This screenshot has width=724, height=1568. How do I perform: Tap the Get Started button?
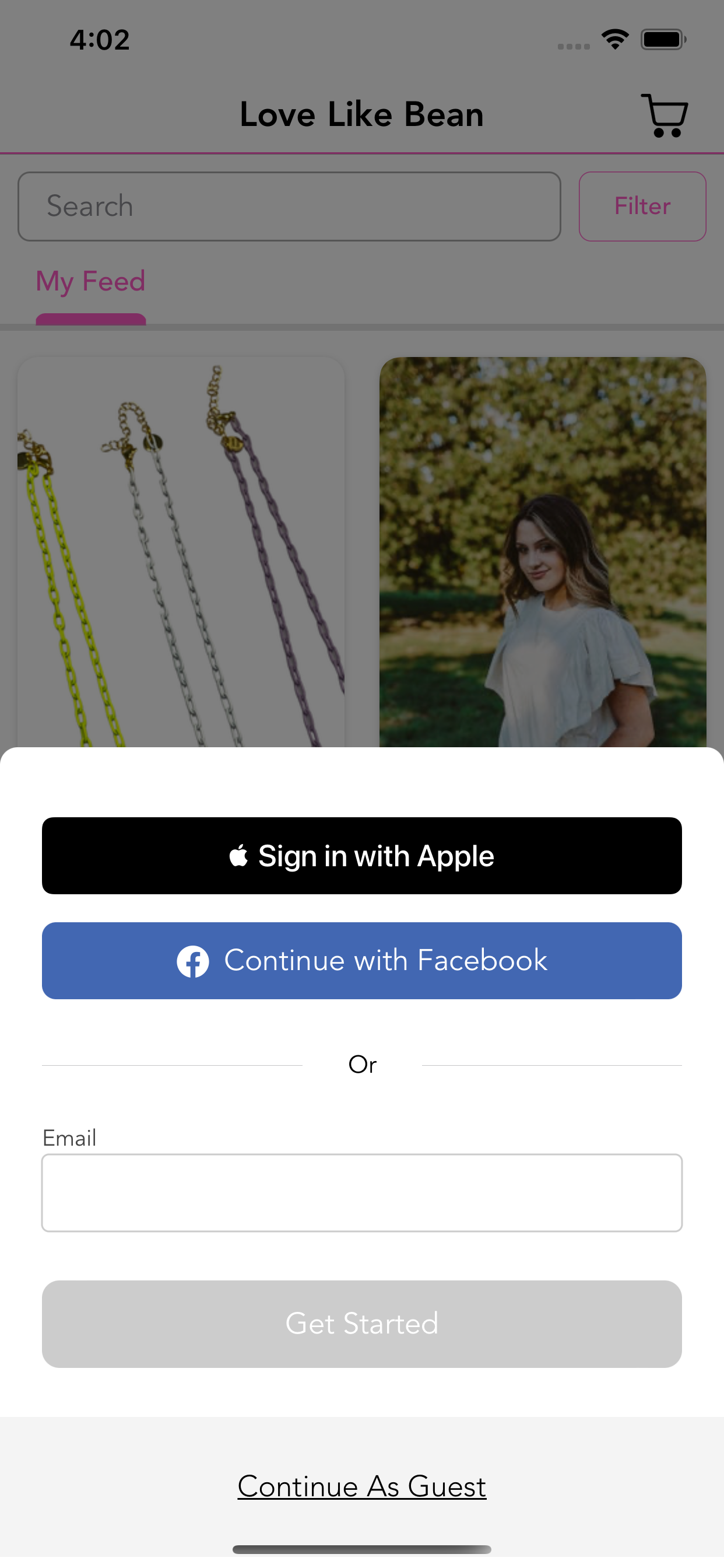pos(362,1324)
